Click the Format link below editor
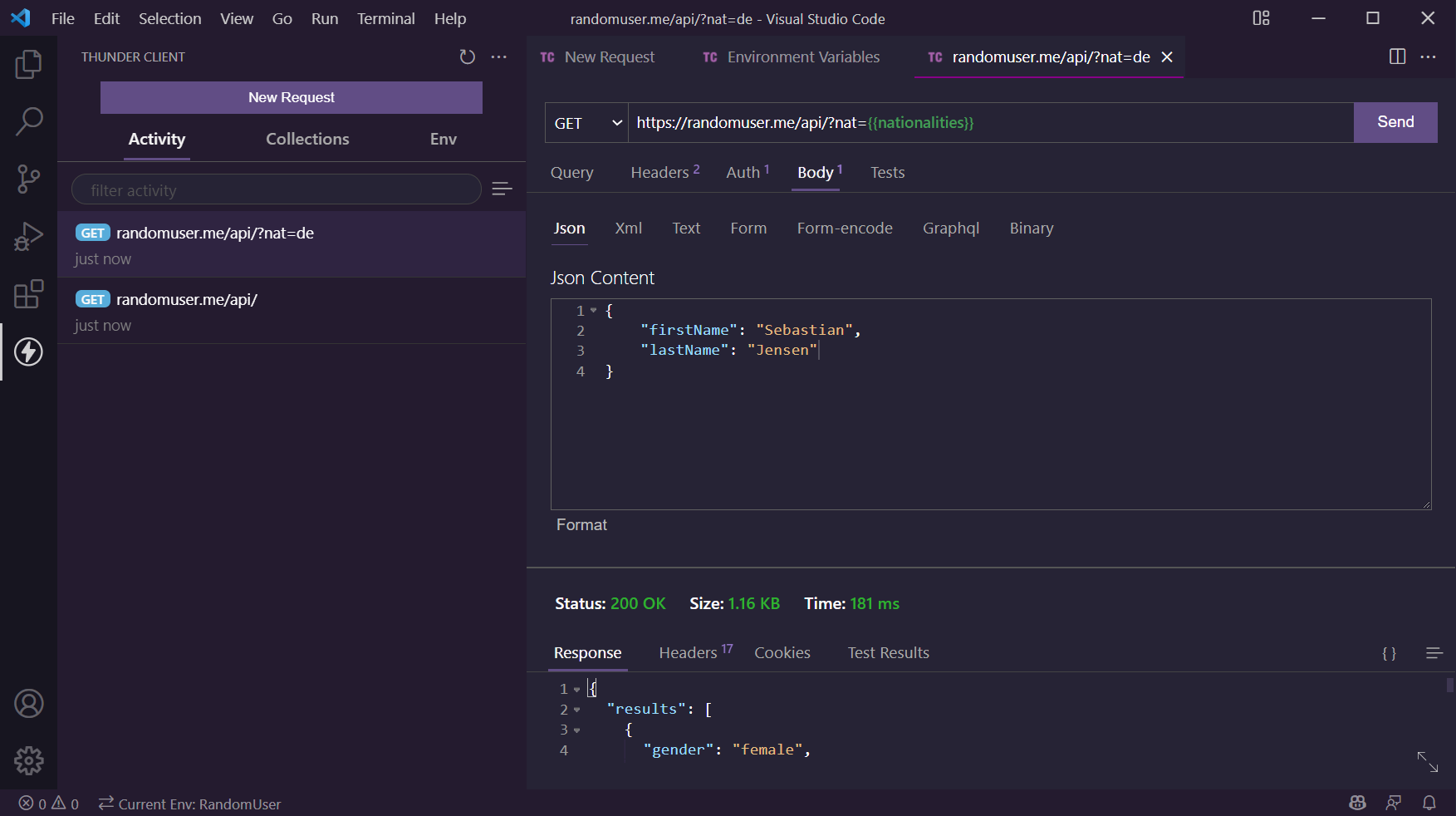 (x=581, y=524)
